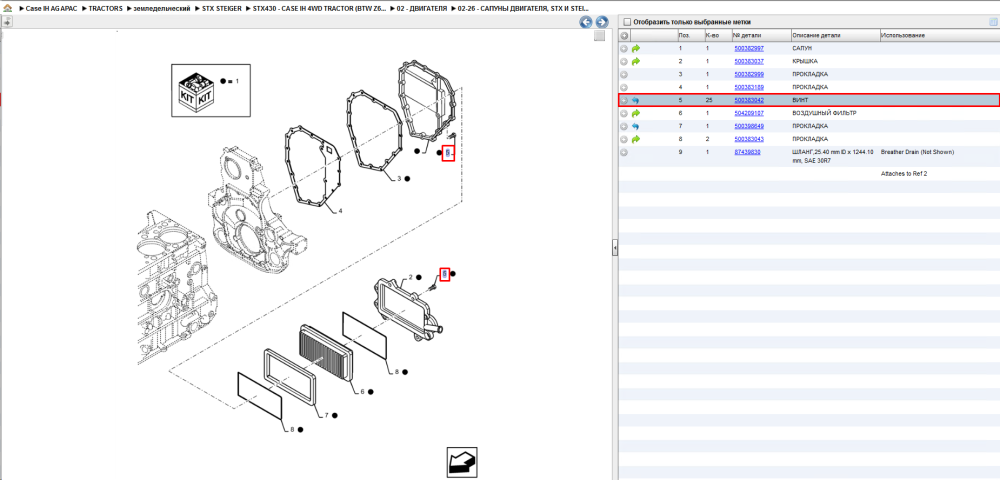The width and height of the screenshot is (1000, 480).
Task: Click the small square button above diagram
Action: click(599, 36)
